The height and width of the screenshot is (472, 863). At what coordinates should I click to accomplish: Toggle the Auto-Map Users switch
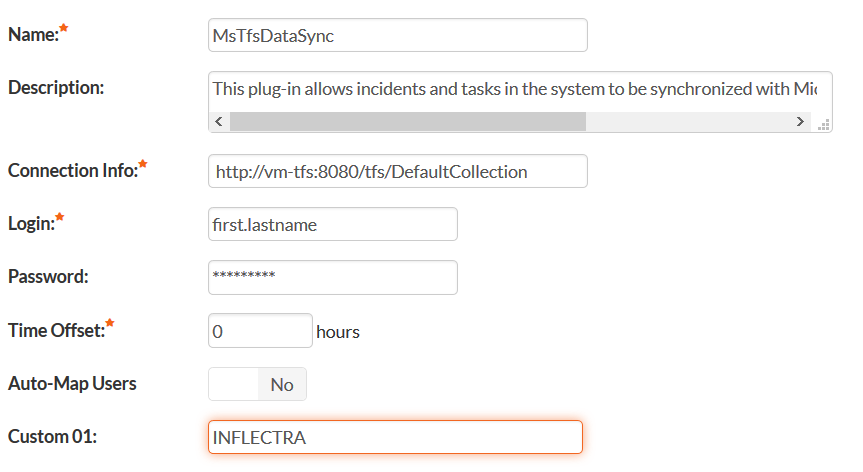257,384
